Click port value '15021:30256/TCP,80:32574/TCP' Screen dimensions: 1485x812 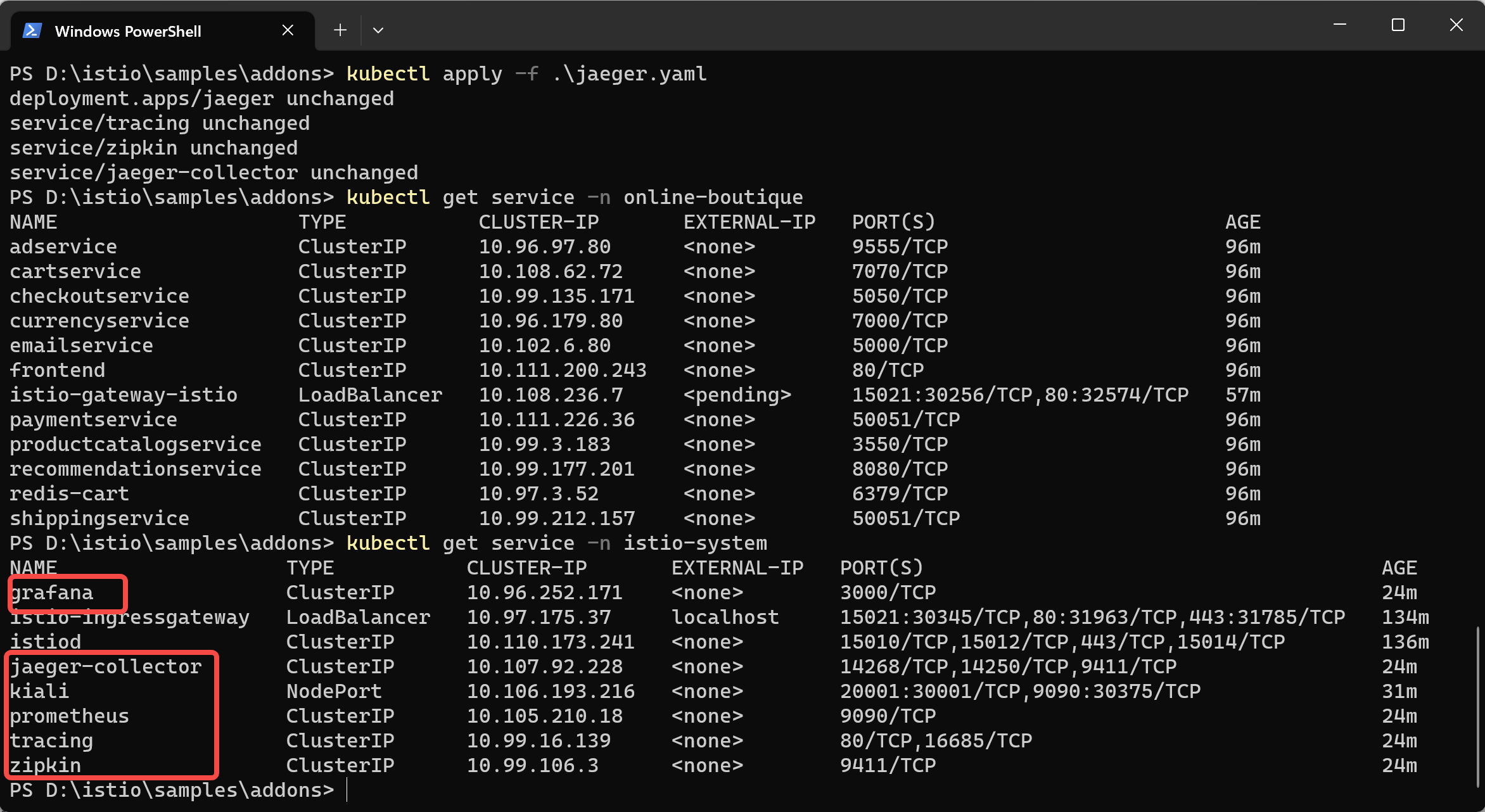coord(1021,395)
